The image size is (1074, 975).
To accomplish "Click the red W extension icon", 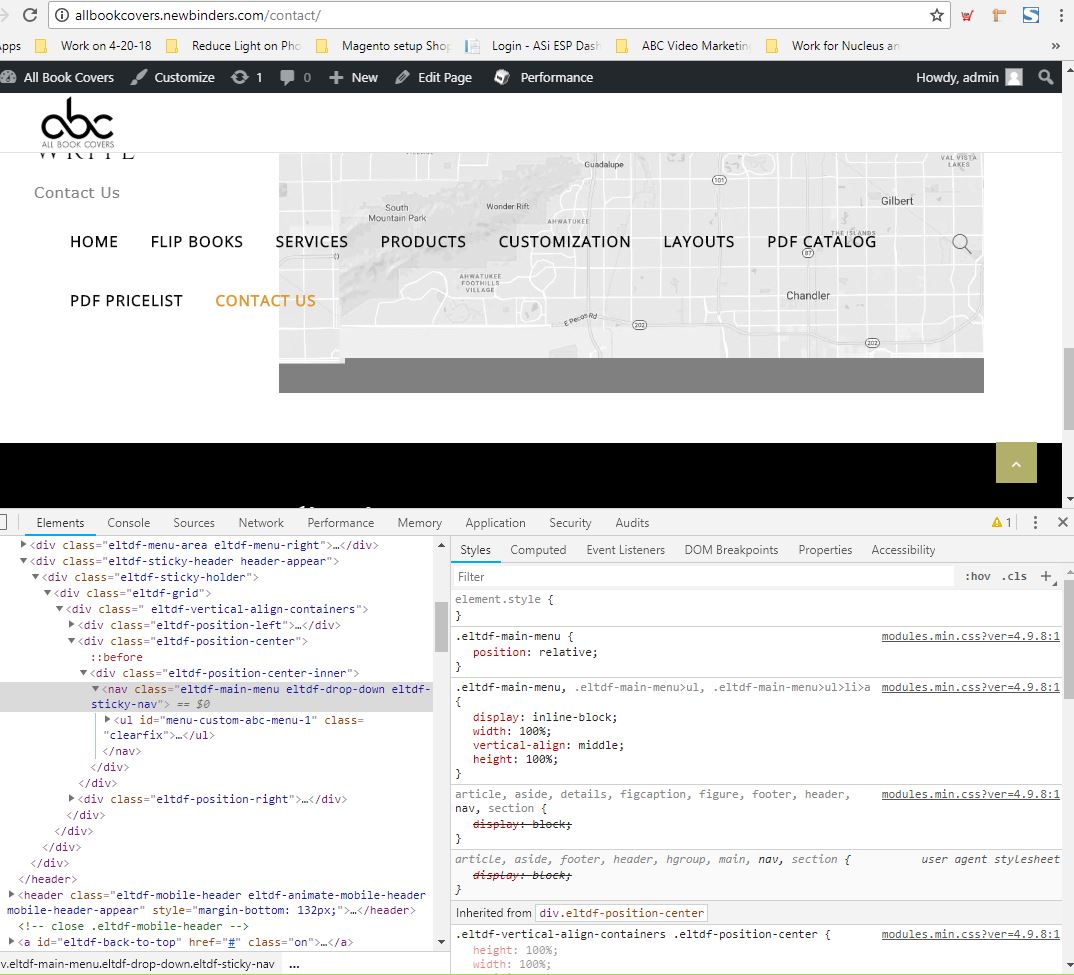I will pyautogui.click(x=967, y=16).
